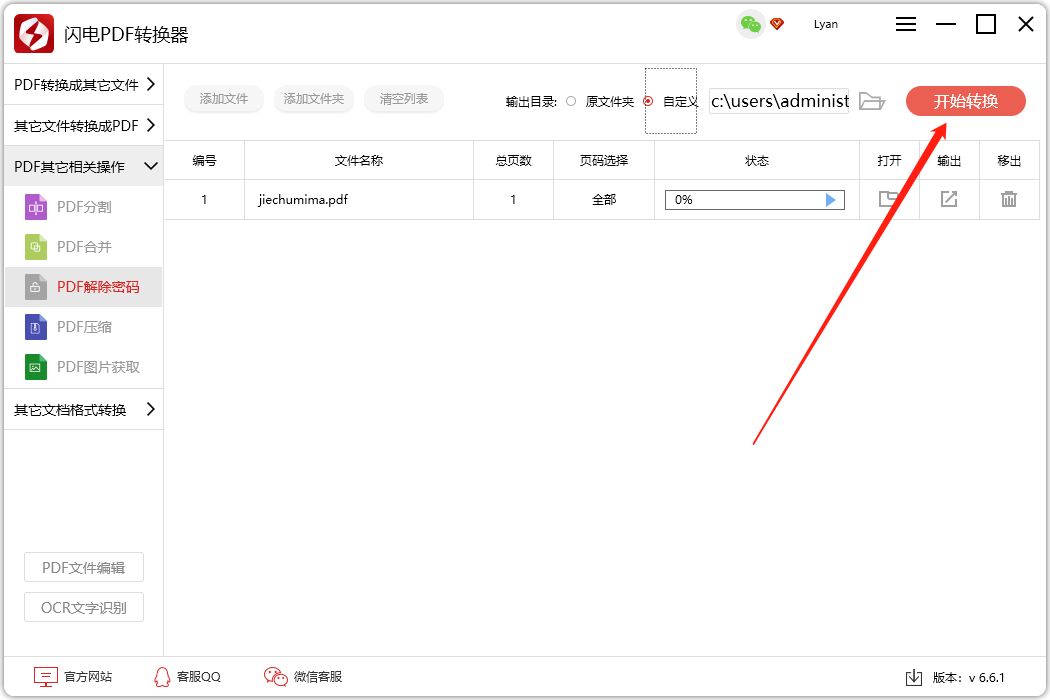Open the hamburger menu in title bar
1050x700 pixels.
pyautogui.click(x=905, y=25)
